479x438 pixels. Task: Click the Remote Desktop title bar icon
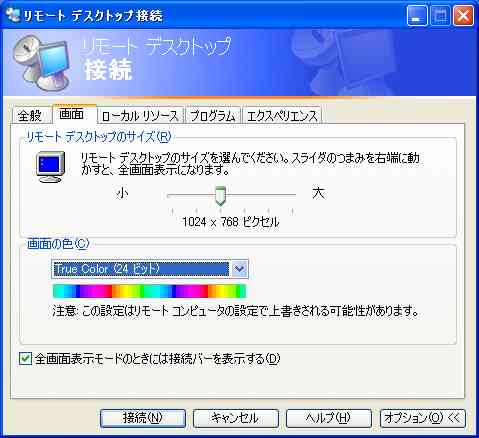pyautogui.click(x=13, y=15)
